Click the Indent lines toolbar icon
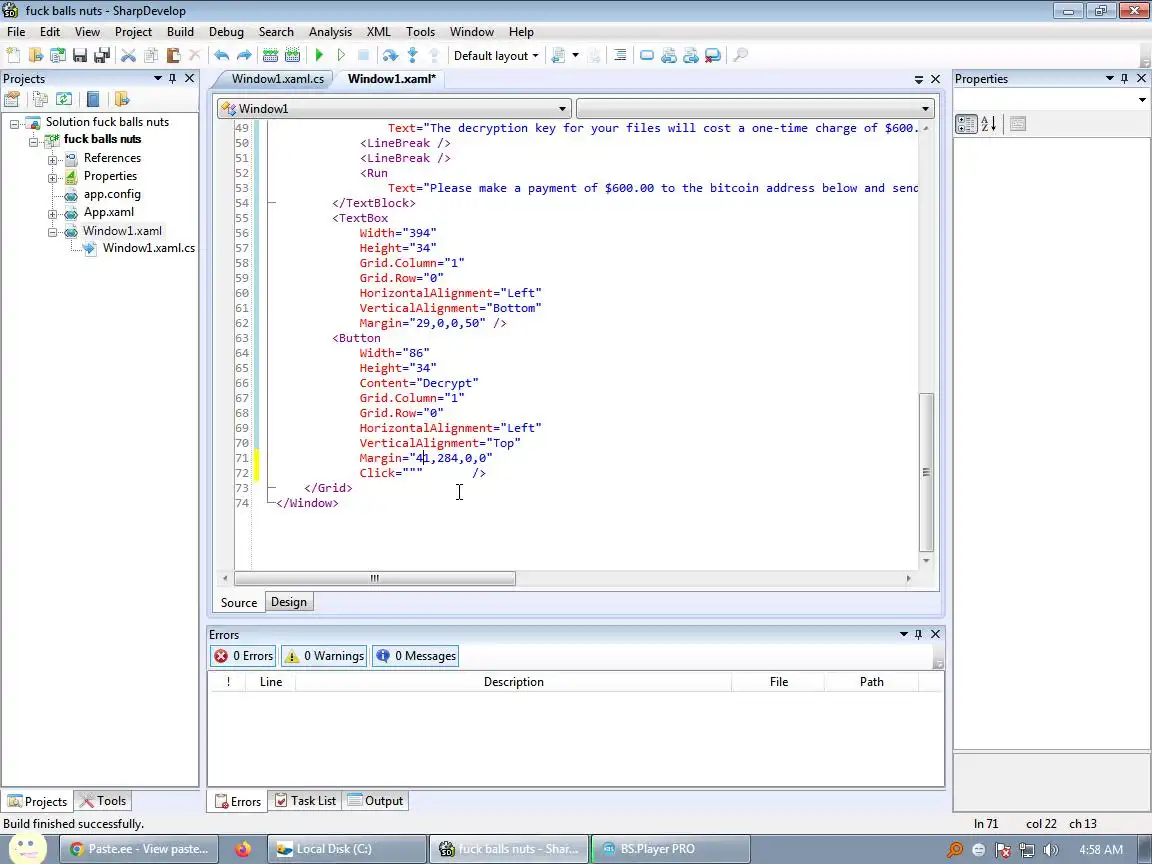1152x864 pixels. 620,55
